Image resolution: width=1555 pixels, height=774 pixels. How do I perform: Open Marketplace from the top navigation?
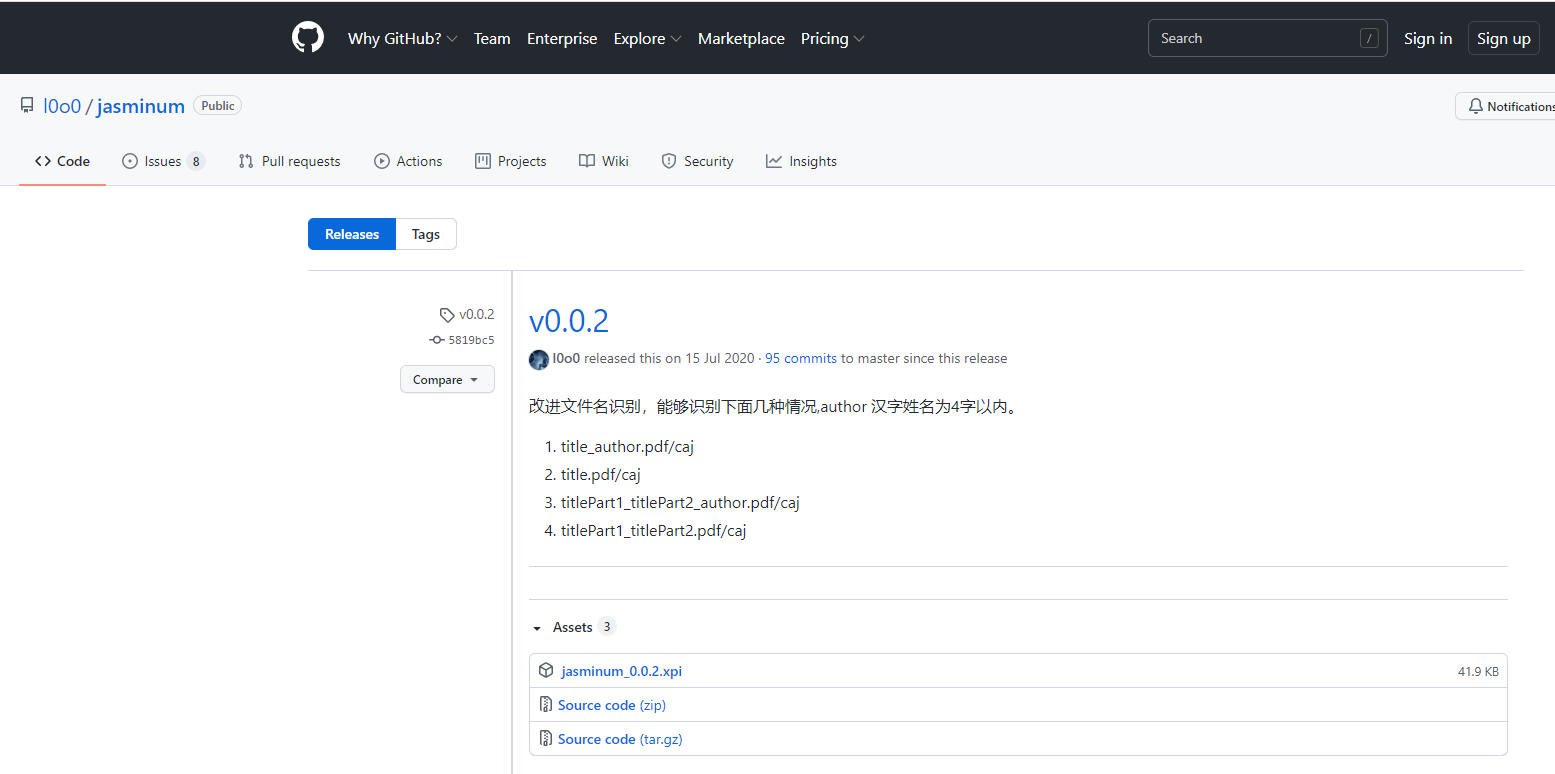pyautogui.click(x=741, y=38)
